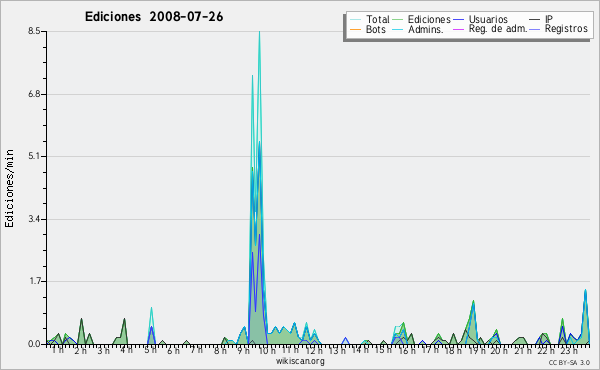Viewport: 600px width, 370px height.
Task: Click the 10 h axis label
Action: pyautogui.click(x=266, y=350)
